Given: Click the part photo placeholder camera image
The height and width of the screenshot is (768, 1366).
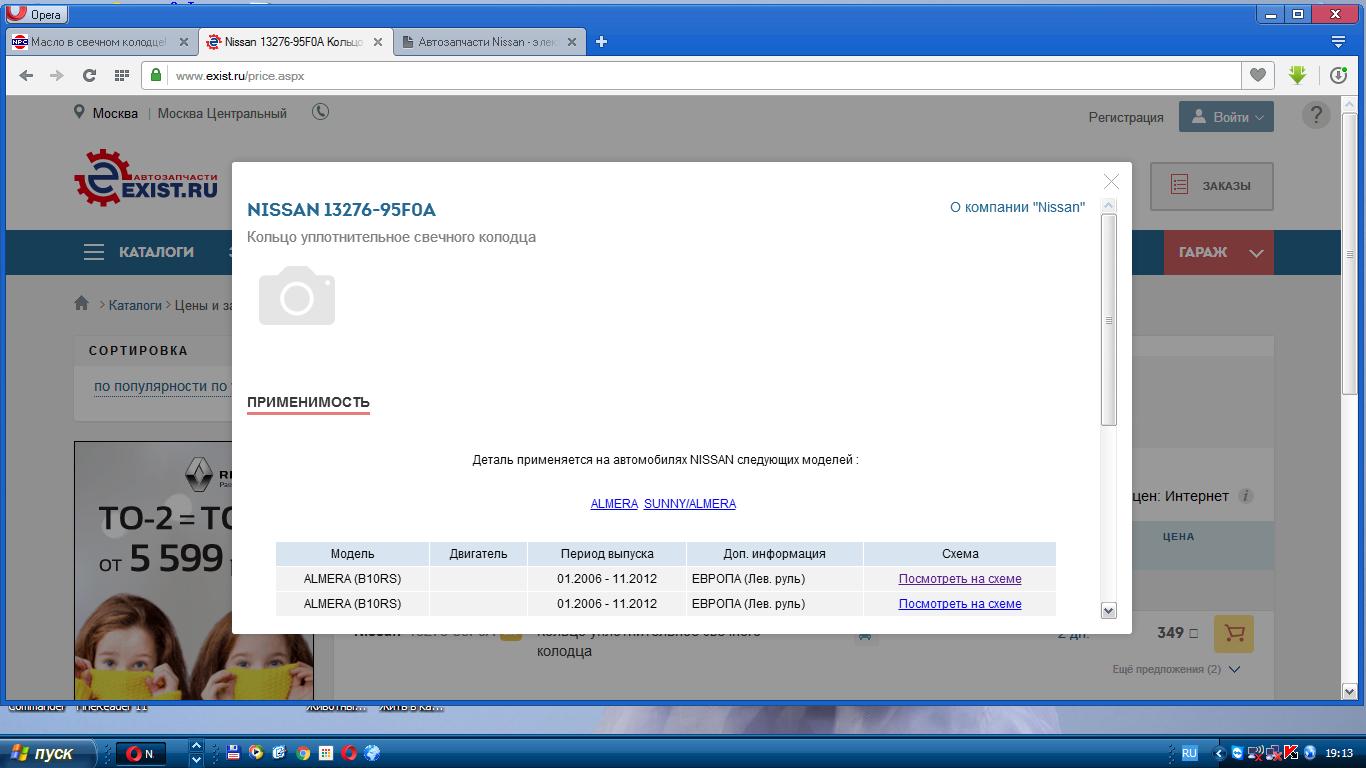Looking at the screenshot, I should (297, 295).
